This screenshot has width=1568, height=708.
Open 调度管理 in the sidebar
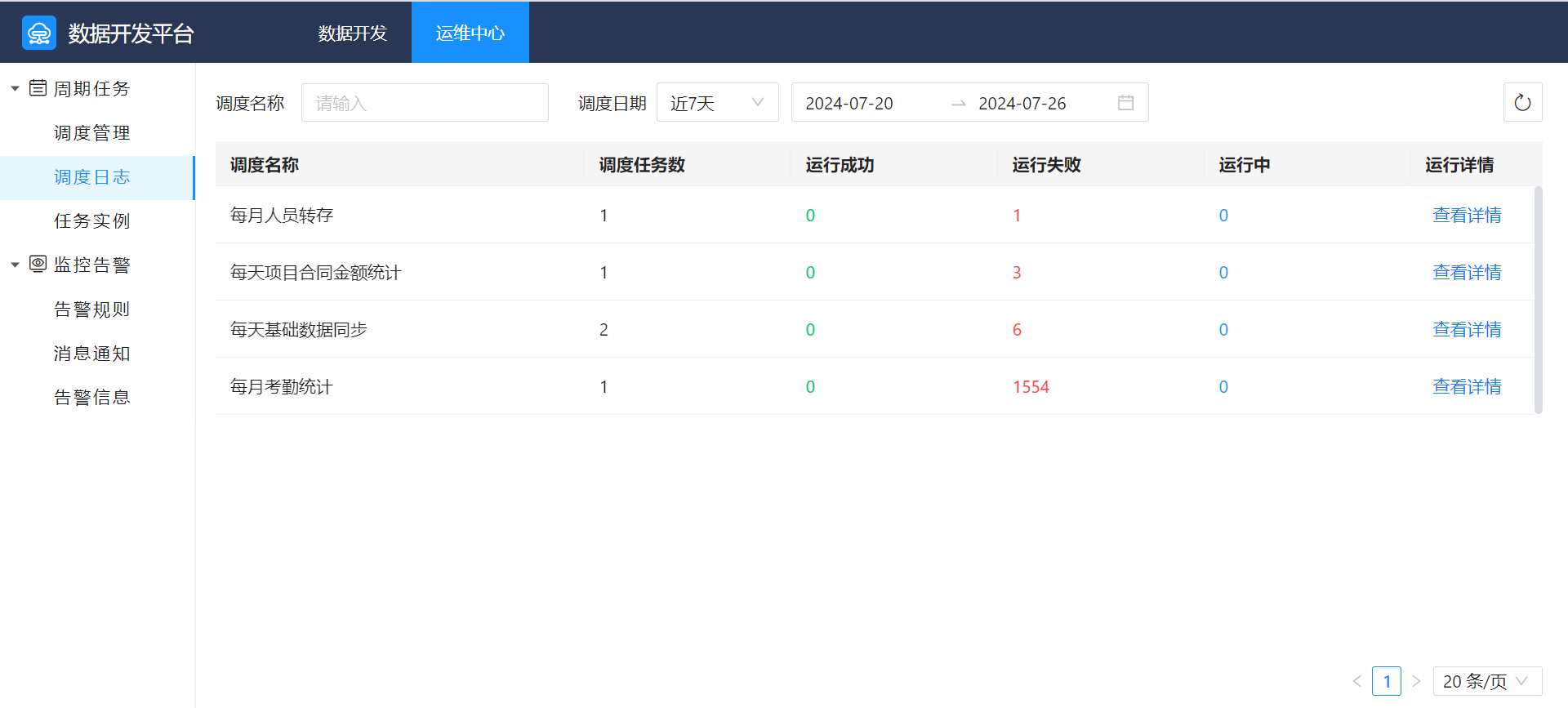[92, 133]
